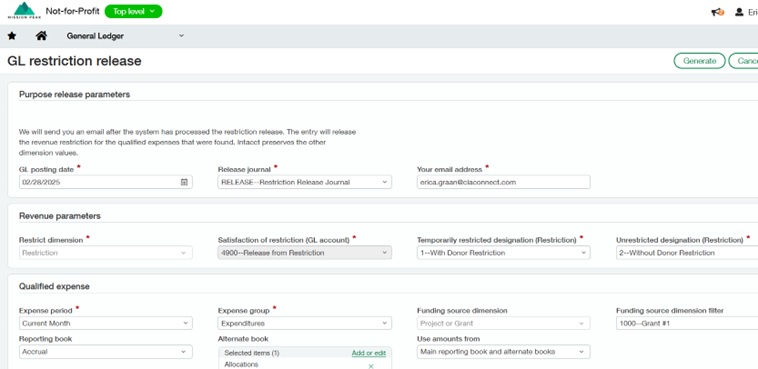Viewport: 758px width, 369px height.
Task: Remove Allocations from alternate book list
Action: tap(371, 366)
